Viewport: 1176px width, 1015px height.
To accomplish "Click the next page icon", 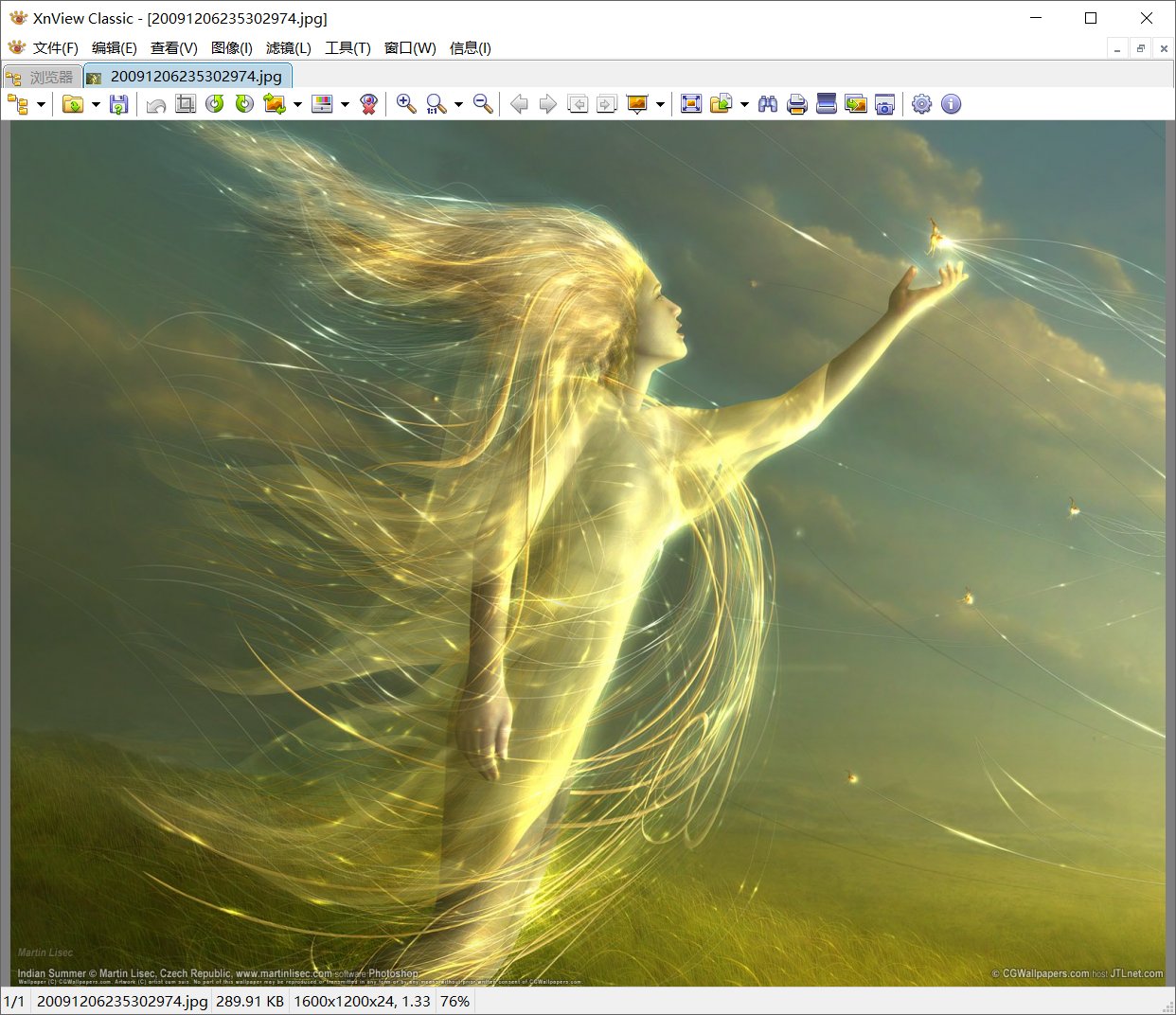I will tap(607, 104).
